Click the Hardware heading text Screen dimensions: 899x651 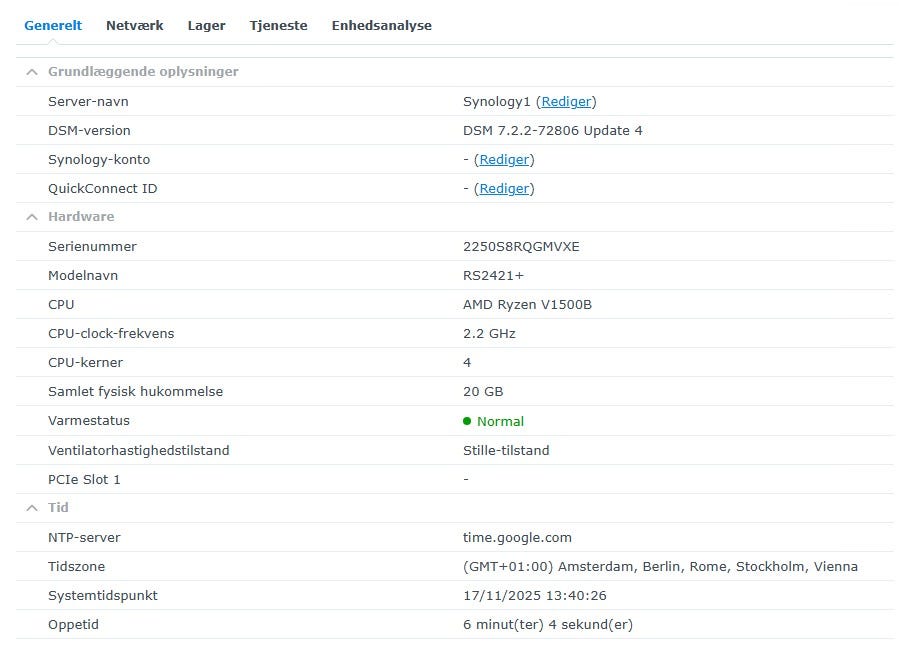(x=81, y=217)
